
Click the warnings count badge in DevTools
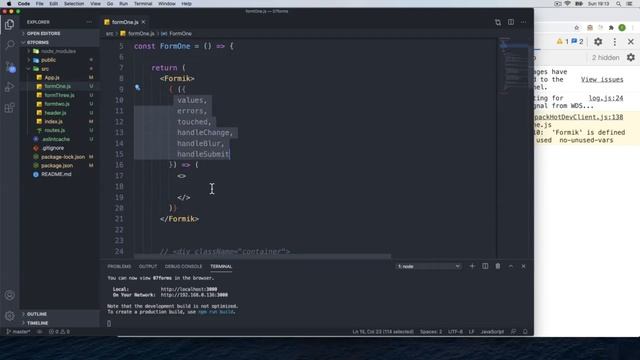562,42
